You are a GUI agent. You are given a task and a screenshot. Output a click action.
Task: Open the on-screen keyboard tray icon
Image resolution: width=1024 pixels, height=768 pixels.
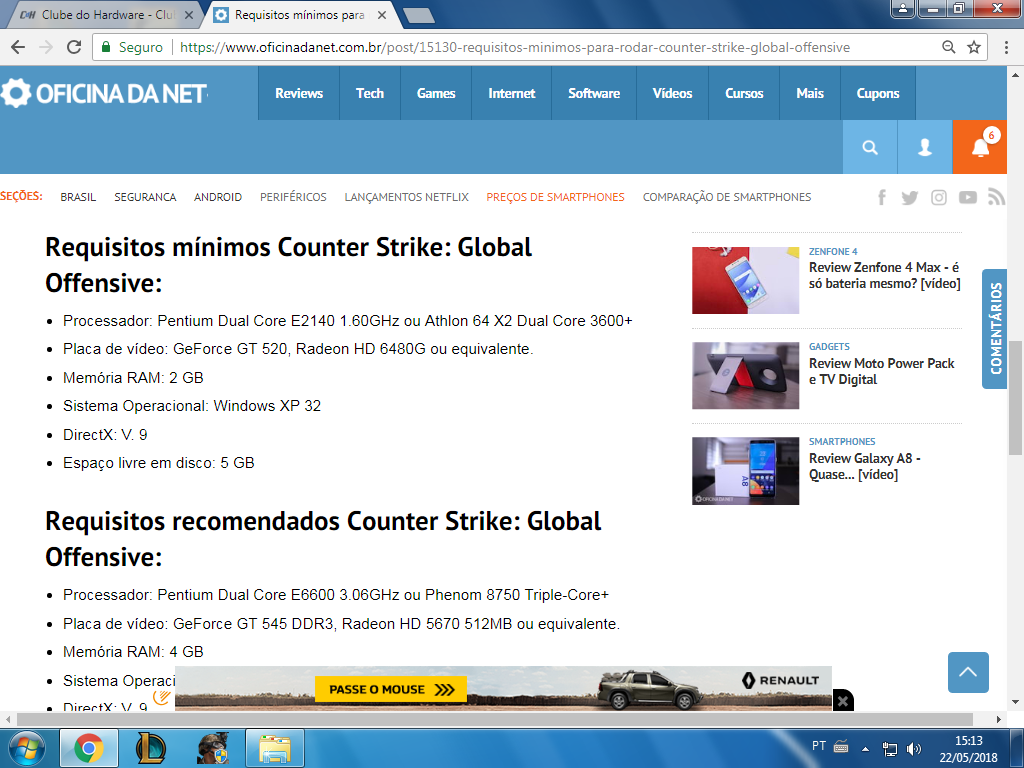[841, 746]
